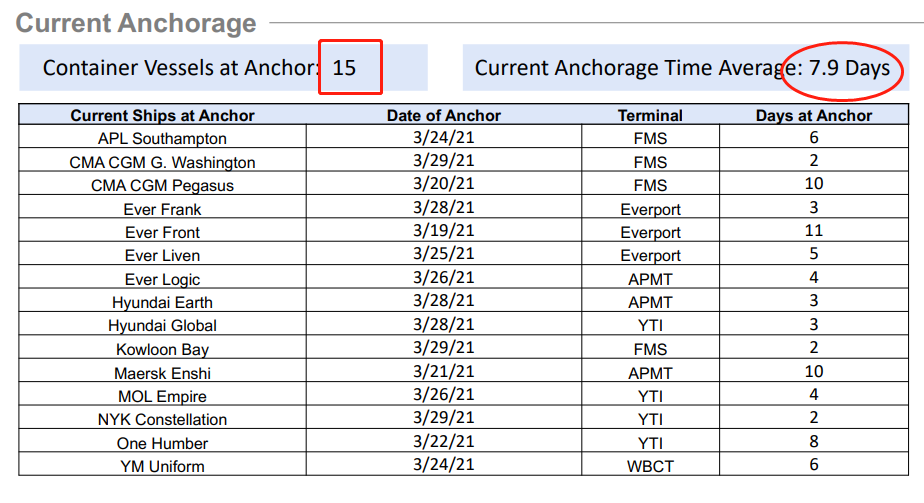Click the Date of Anchor column header
The width and height of the screenshot is (924, 503).
pos(444,115)
